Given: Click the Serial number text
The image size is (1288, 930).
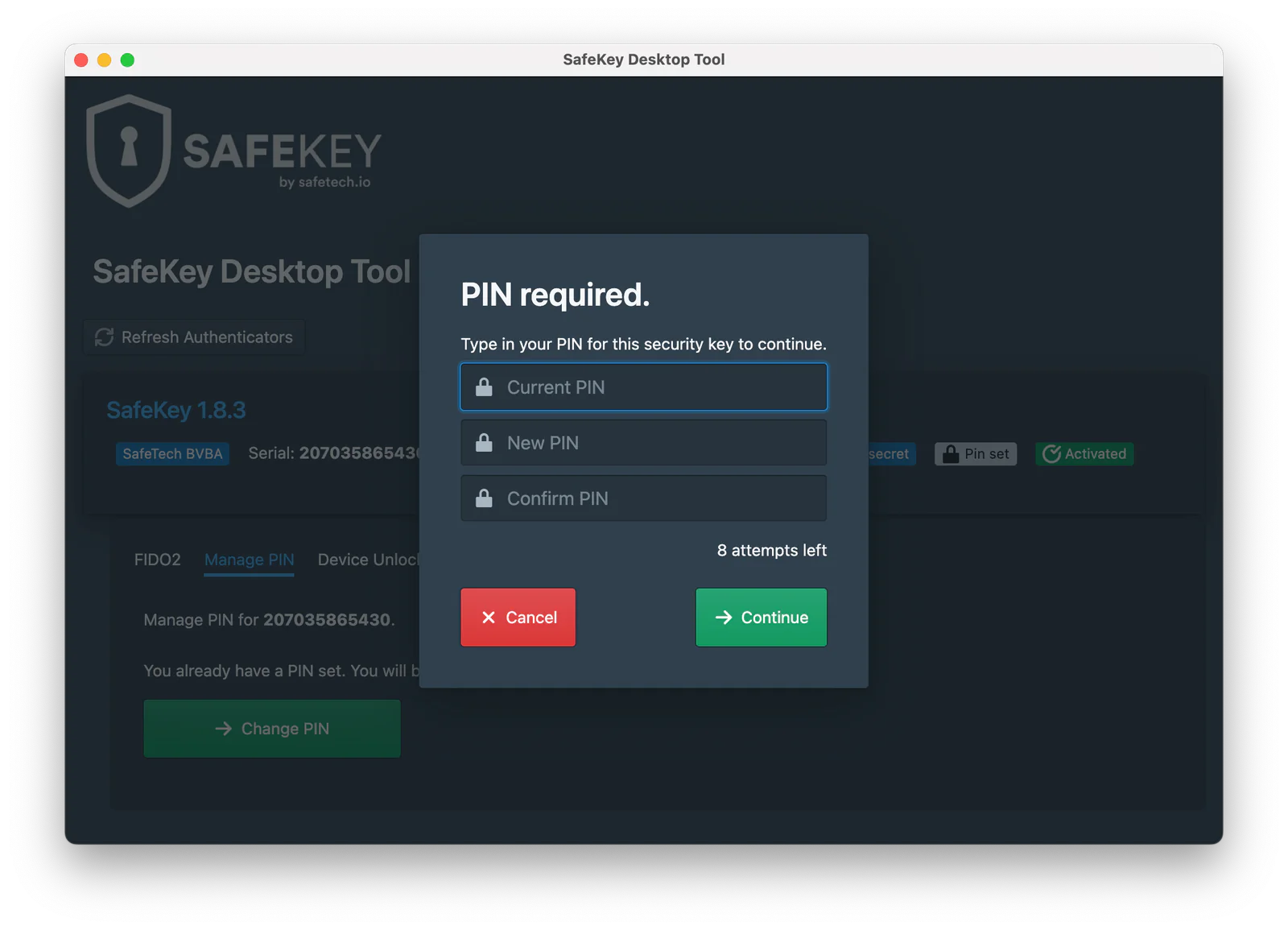Looking at the screenshot, I should [333, 453].
